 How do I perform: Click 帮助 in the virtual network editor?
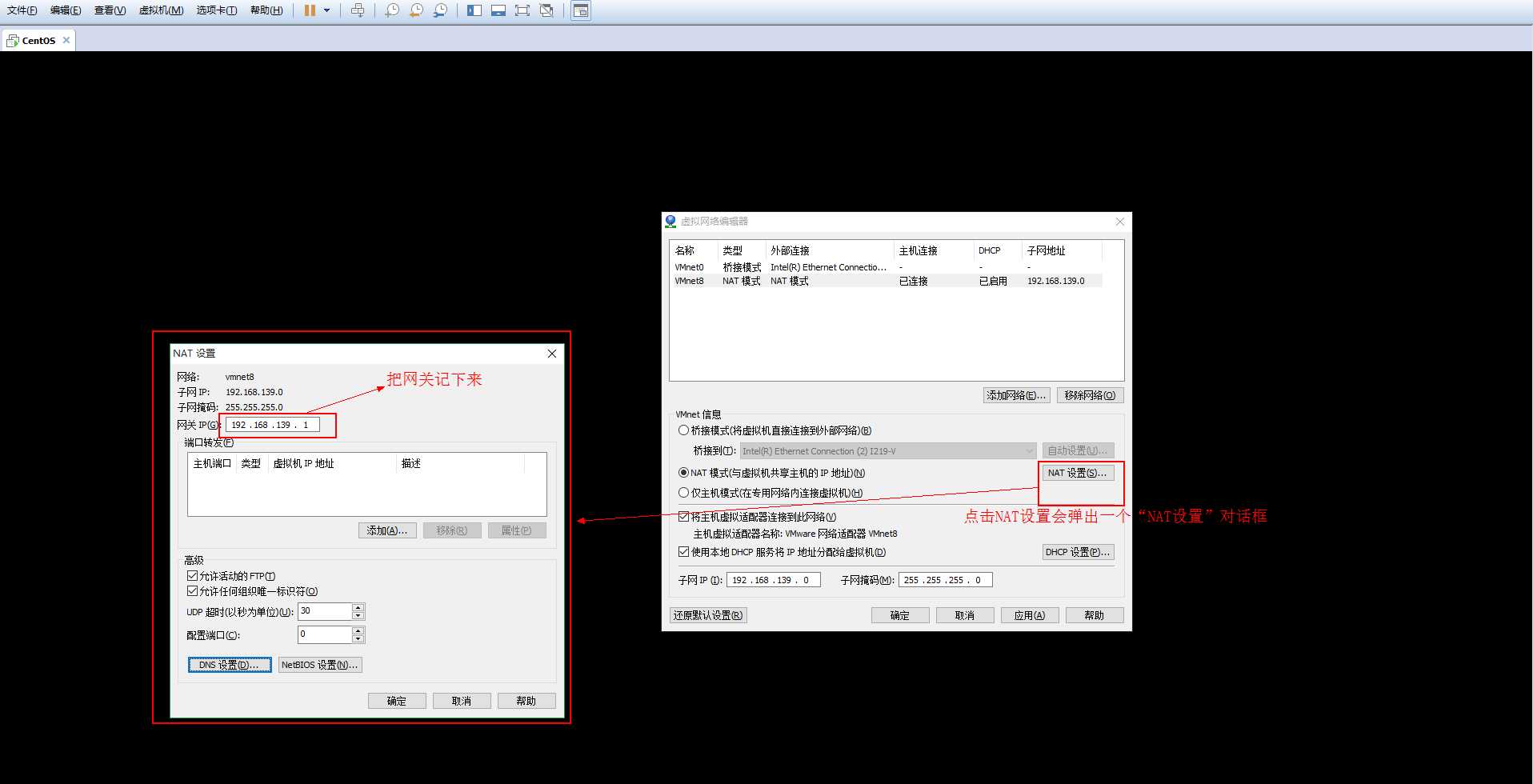coord(1095,615)
